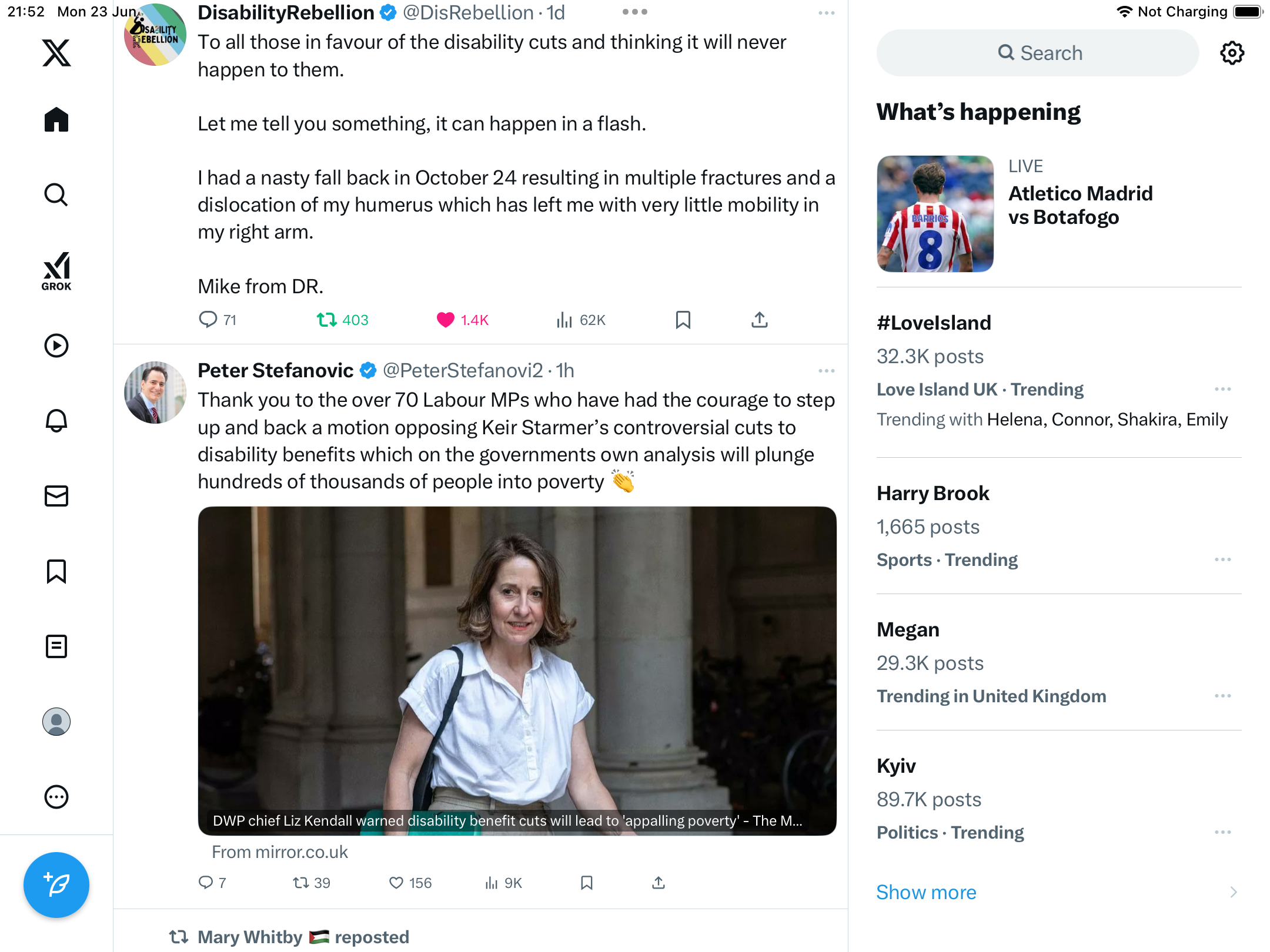Open more options for #LoveIsland trend
The image size is (1270, 952).
pyautogui.click(x=1223, y=389)
